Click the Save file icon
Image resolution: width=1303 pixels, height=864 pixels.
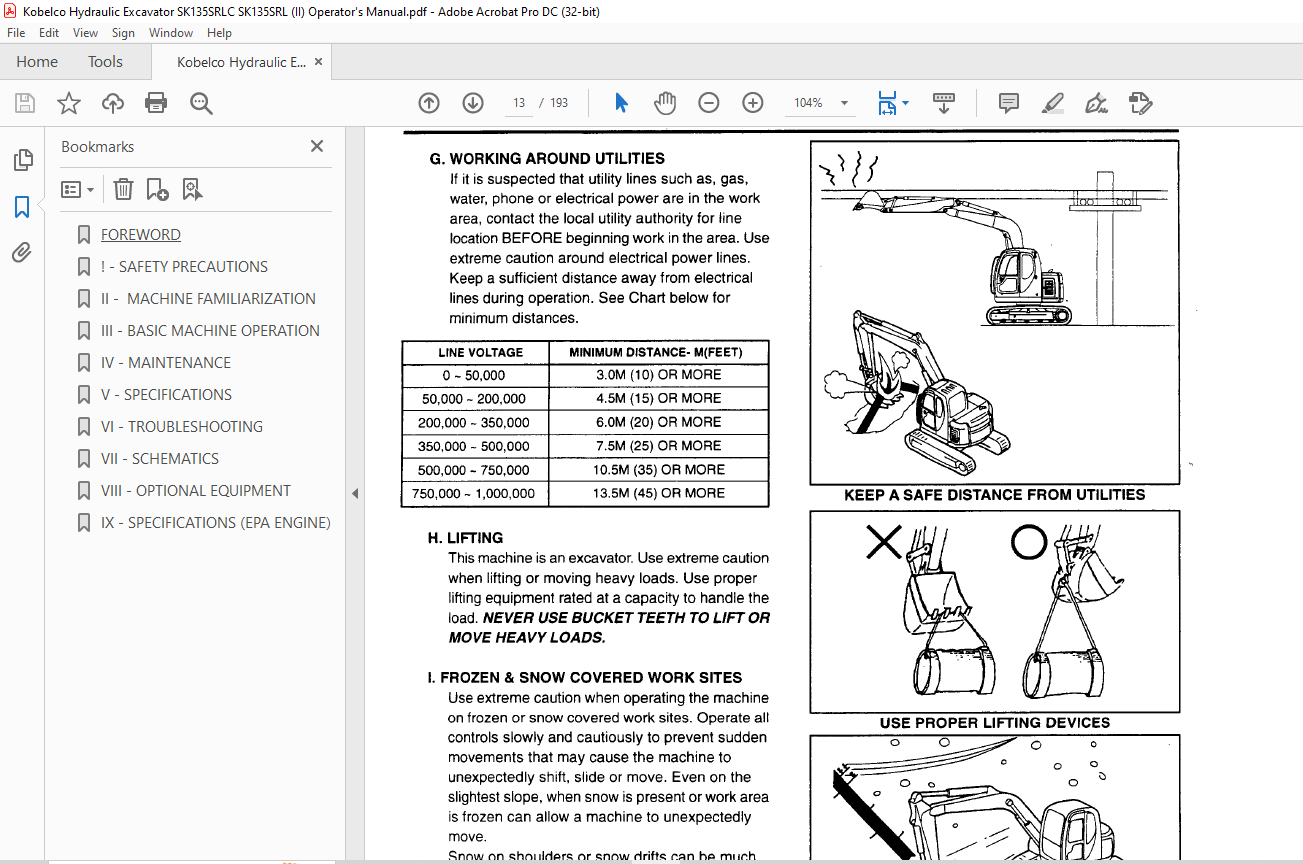(25, 103)
